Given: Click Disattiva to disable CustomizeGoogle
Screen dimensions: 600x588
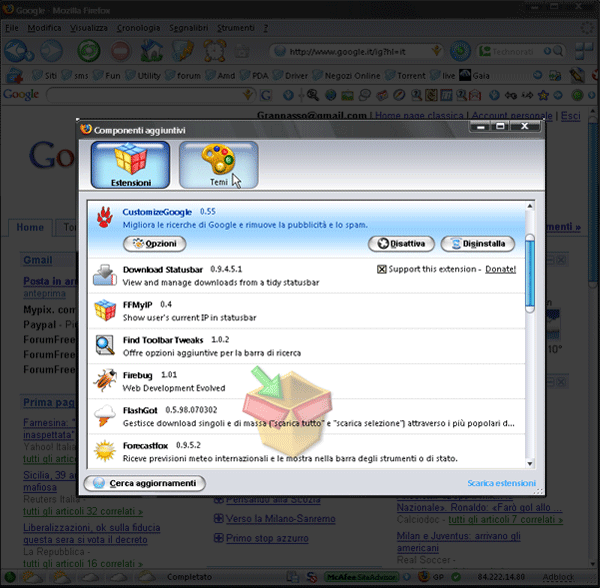Looking at the screenshot, I should pyautogui.click(x=401, y=244).
